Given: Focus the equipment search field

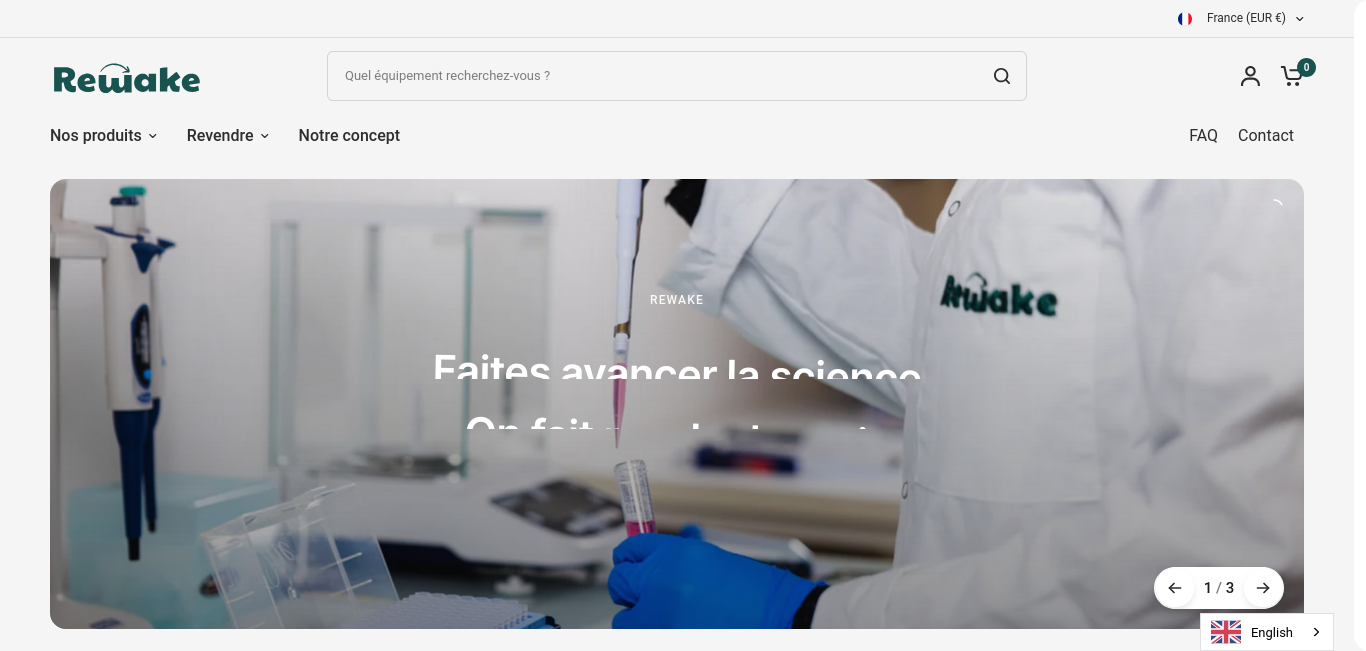Looking at the screenshot, I should [660, 76].
